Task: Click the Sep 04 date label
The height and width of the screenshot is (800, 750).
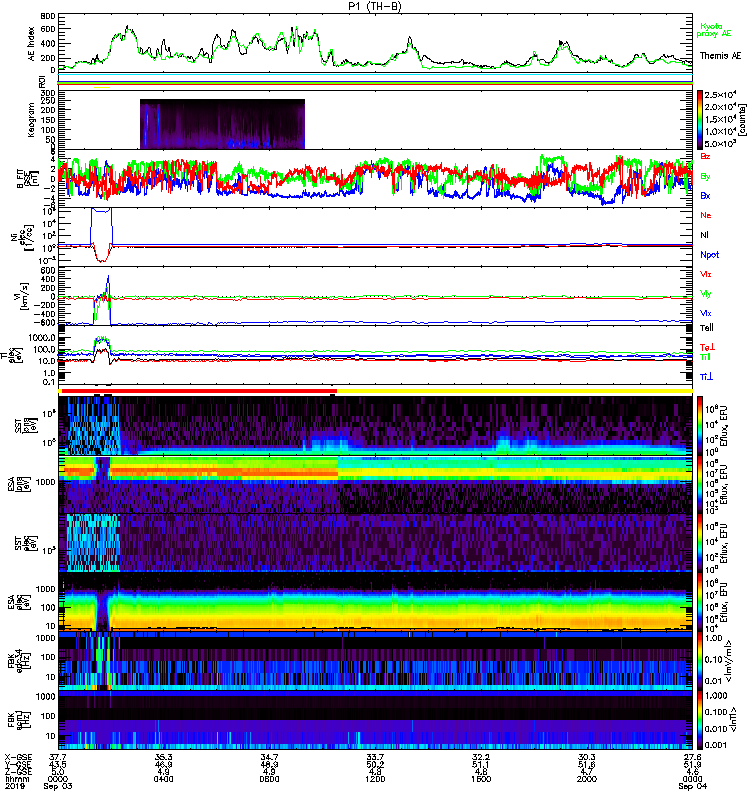Action: tap(693, 786)
